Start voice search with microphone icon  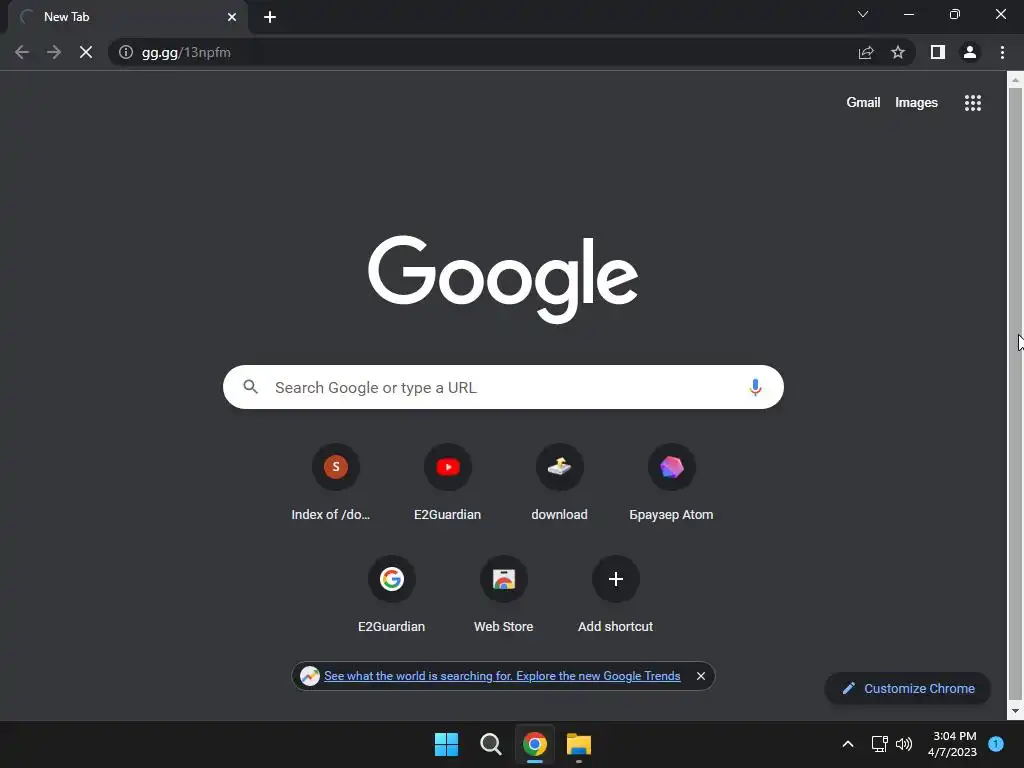[755, 387]
